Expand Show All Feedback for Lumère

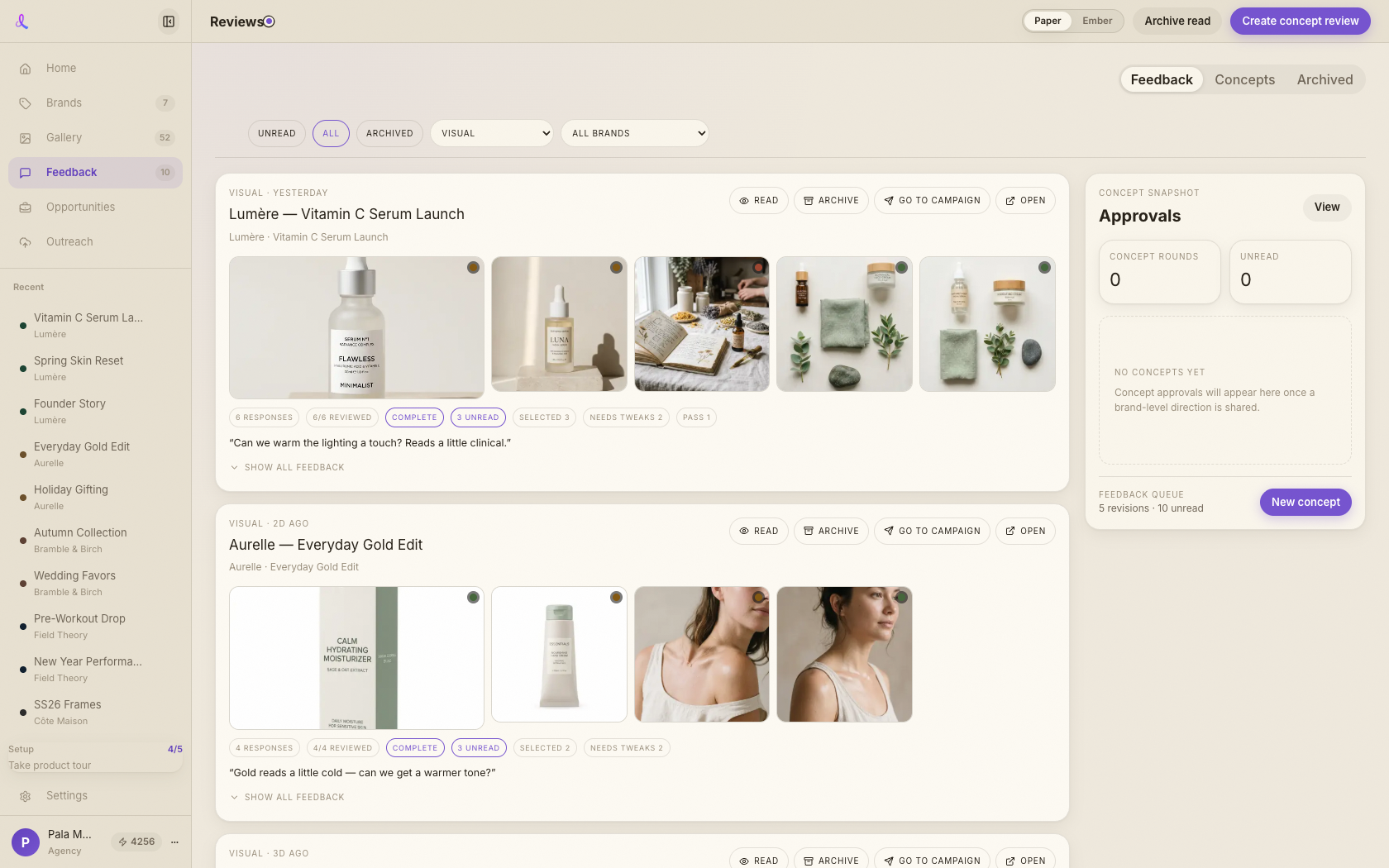pyautogui.click(x=287, y=468)
